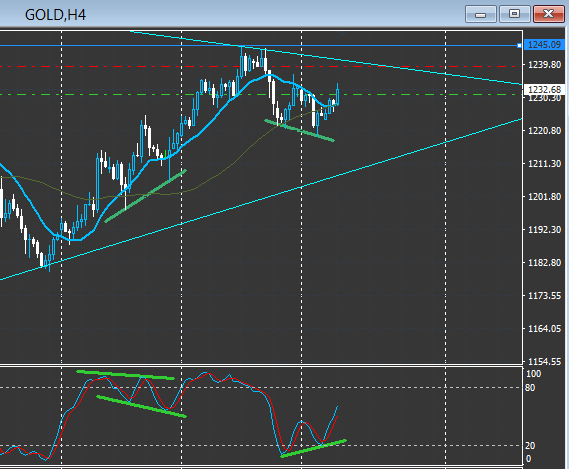Select the blue horizontal line at 1245.09
Viewport: 569px width, 469px height.
tap(254, 46)
